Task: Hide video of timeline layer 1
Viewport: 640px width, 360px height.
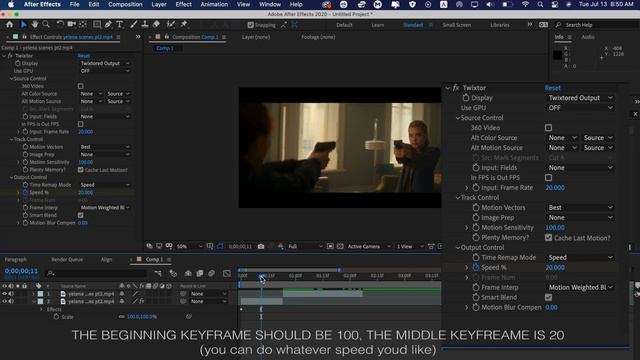Action: (4, 293)
